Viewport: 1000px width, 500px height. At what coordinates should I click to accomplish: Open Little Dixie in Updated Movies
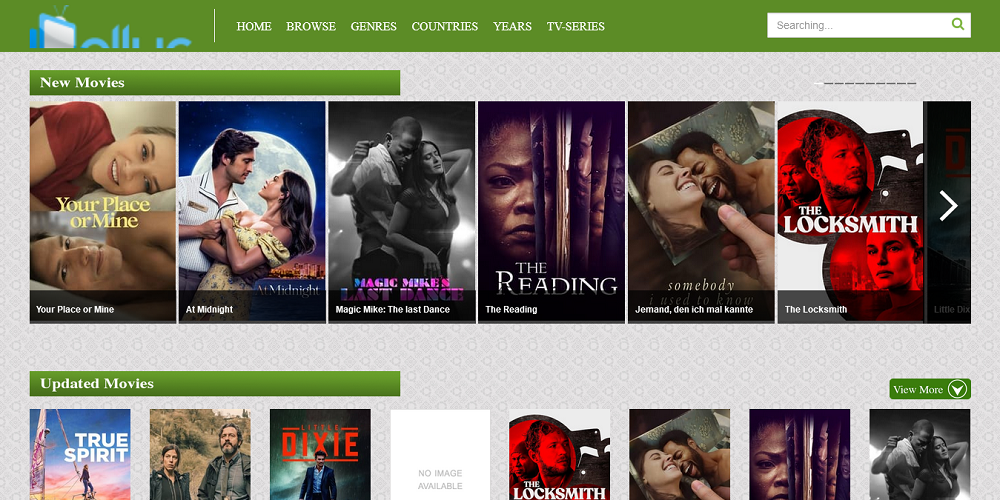(320, 454)
